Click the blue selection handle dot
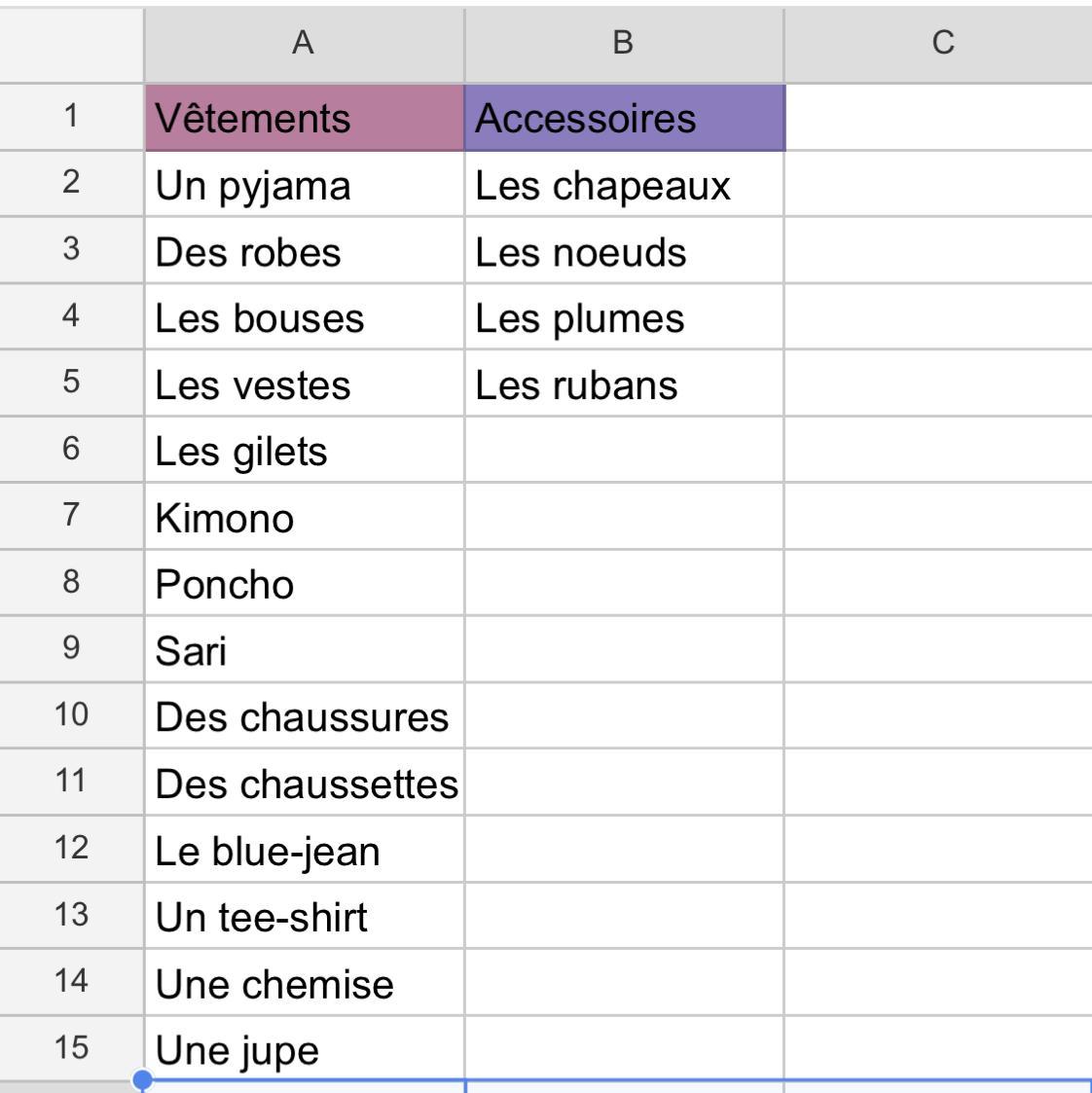 143,1079
